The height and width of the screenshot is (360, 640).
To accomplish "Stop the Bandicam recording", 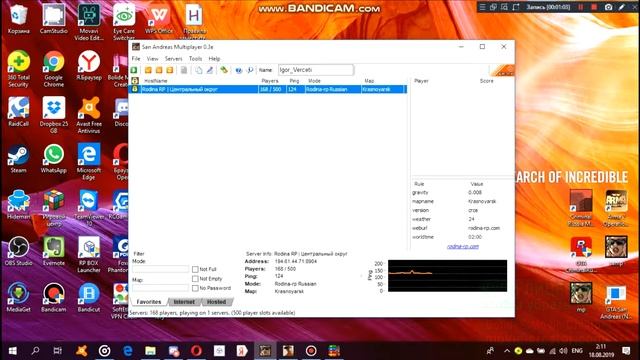I will click(x=594, y=7).
